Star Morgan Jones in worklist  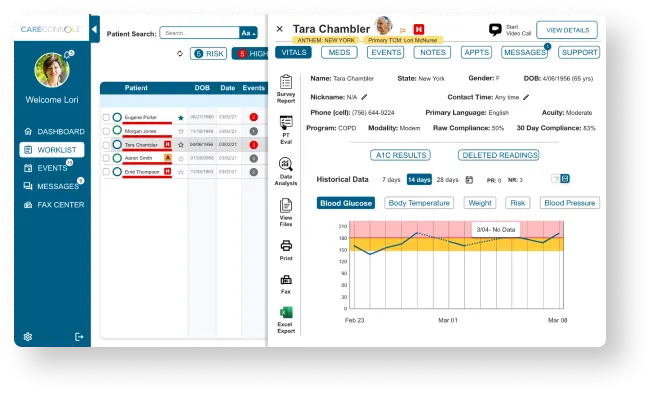coord(180,131)
